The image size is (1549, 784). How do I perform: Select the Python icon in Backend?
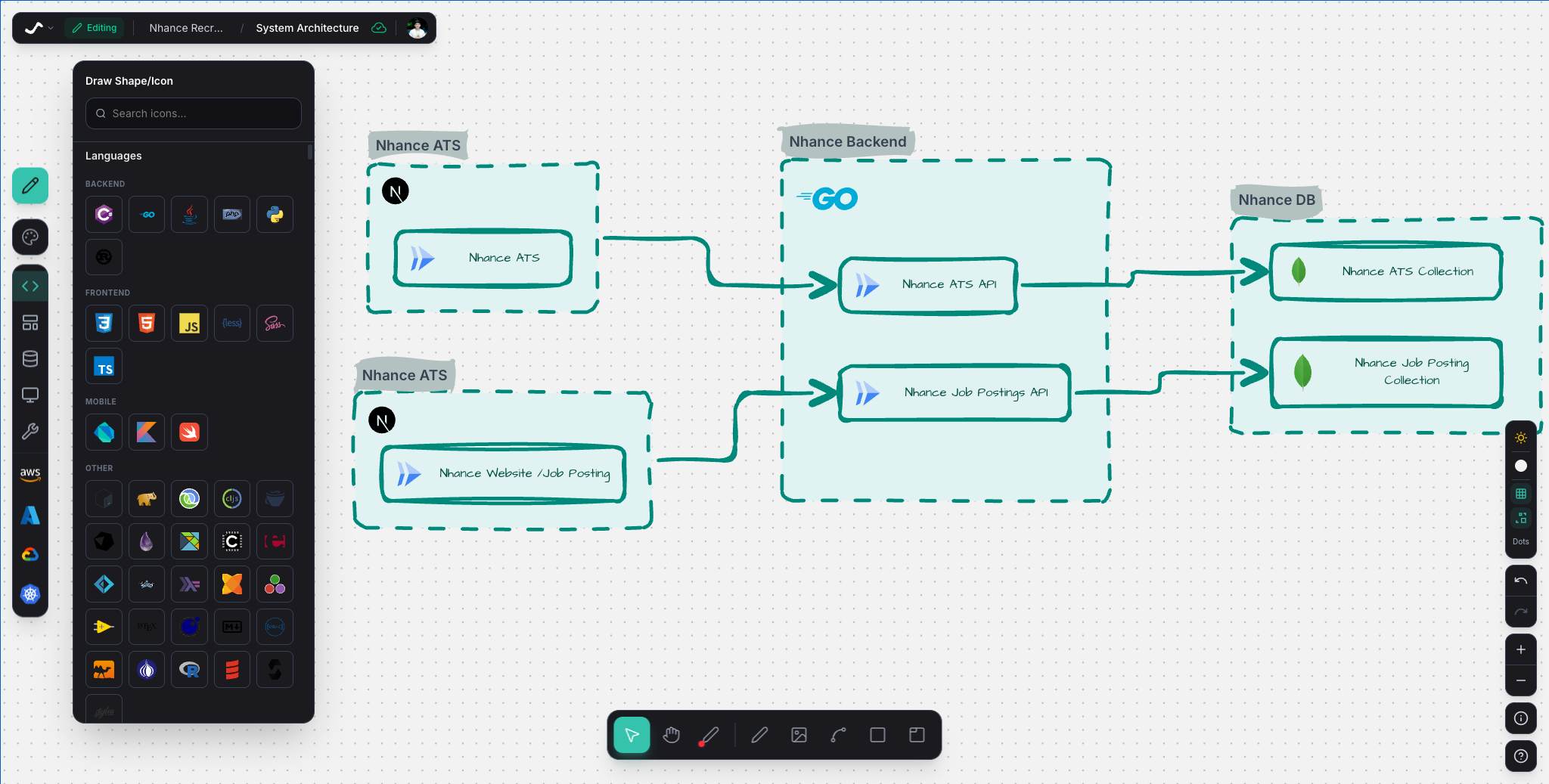[275, 215]
